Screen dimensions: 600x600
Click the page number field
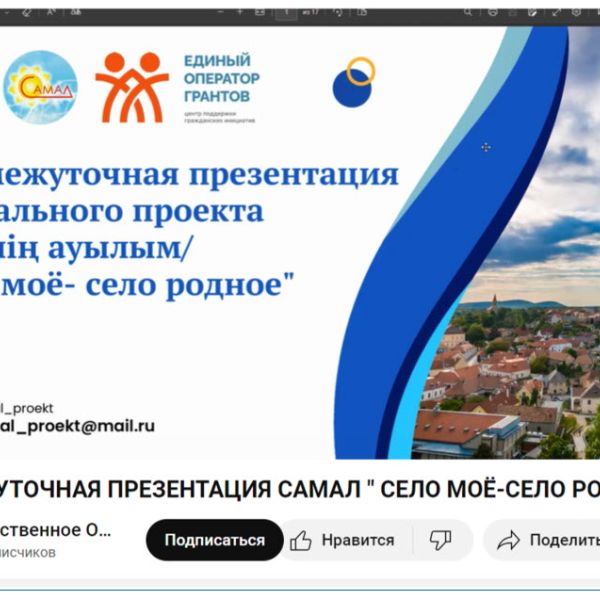coord(287,12)
